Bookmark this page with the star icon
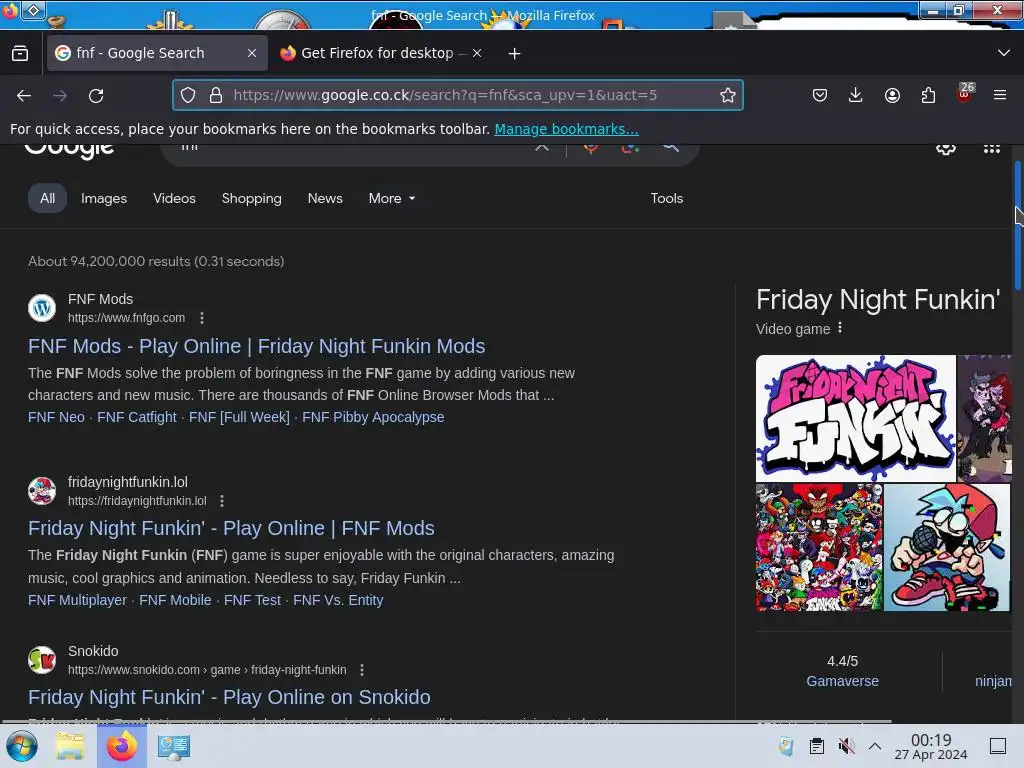This screenshot has height=768, width=1024. tap(728, 95)
